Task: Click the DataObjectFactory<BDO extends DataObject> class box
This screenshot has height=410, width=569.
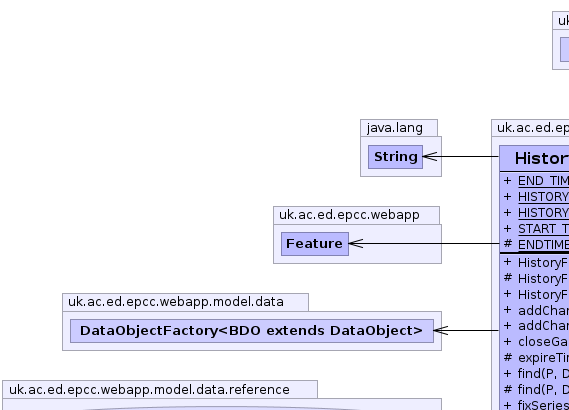Action: (x=251, y=331)
